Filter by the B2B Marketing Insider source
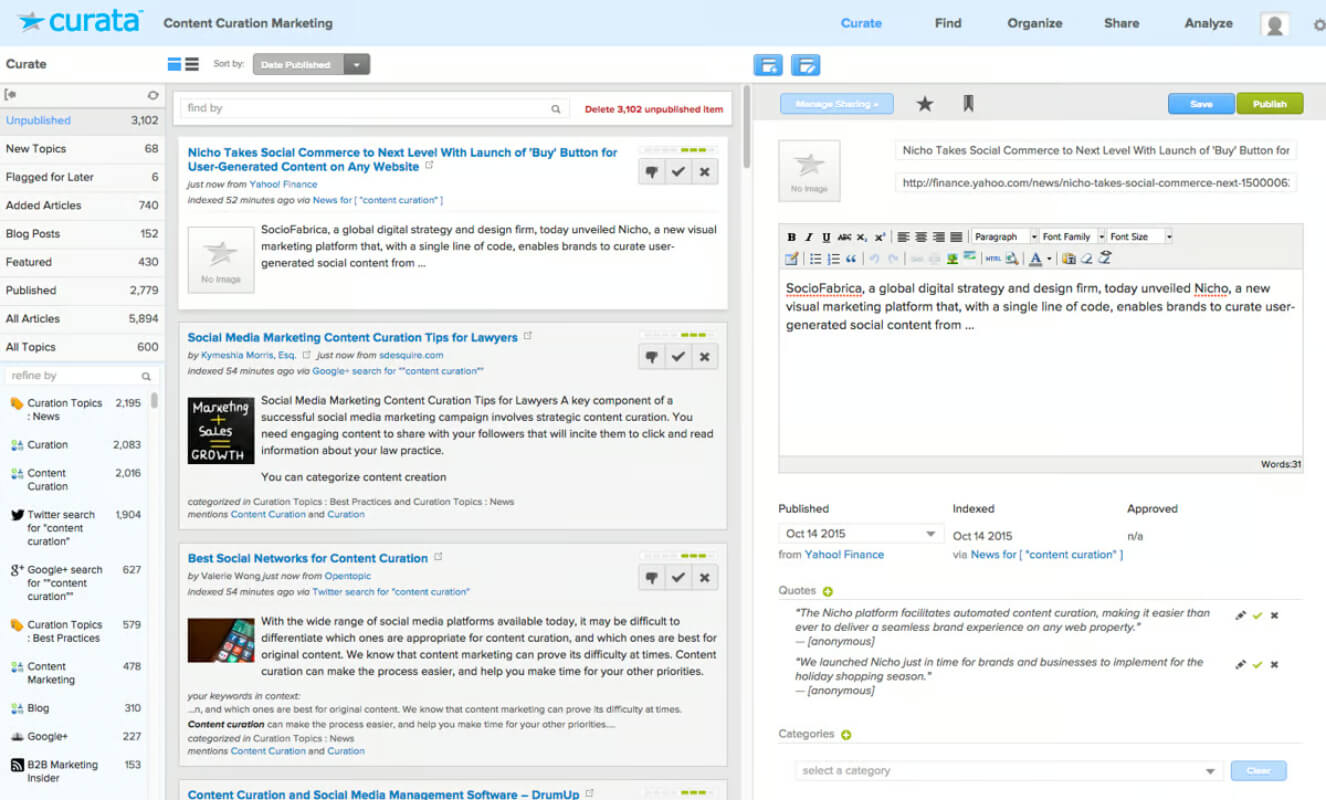Screen dimensions: 1326x800 (x=76, y=771)
